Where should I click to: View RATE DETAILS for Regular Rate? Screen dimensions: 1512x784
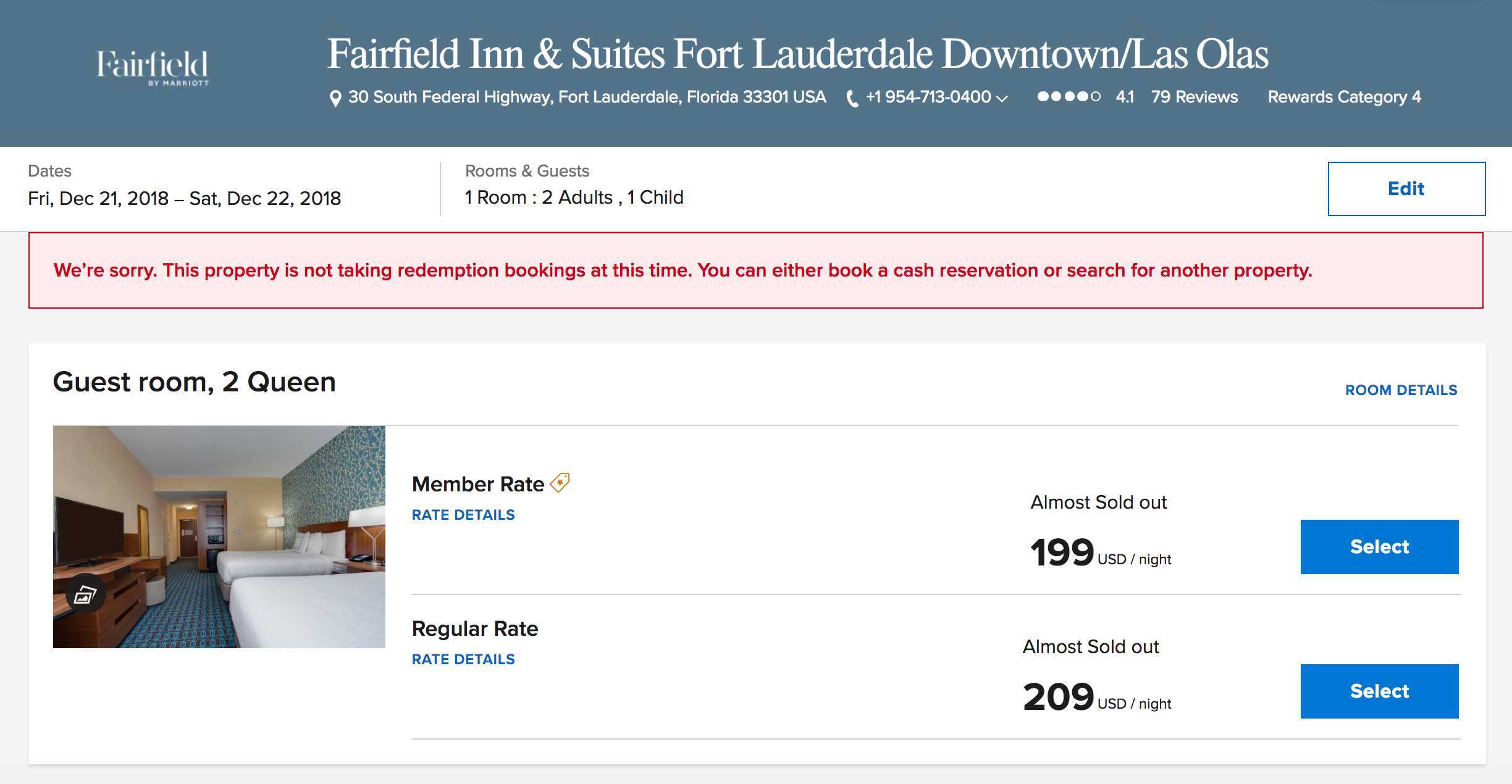[463, 659]
